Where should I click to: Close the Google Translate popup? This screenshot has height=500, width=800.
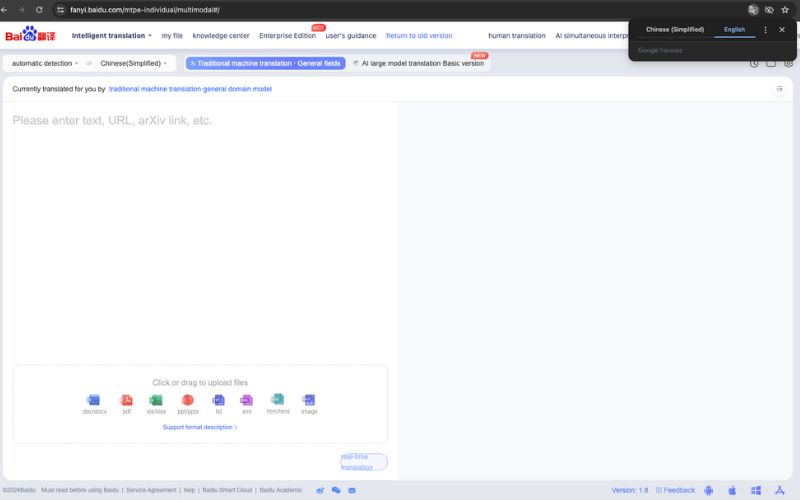[782, 30]
